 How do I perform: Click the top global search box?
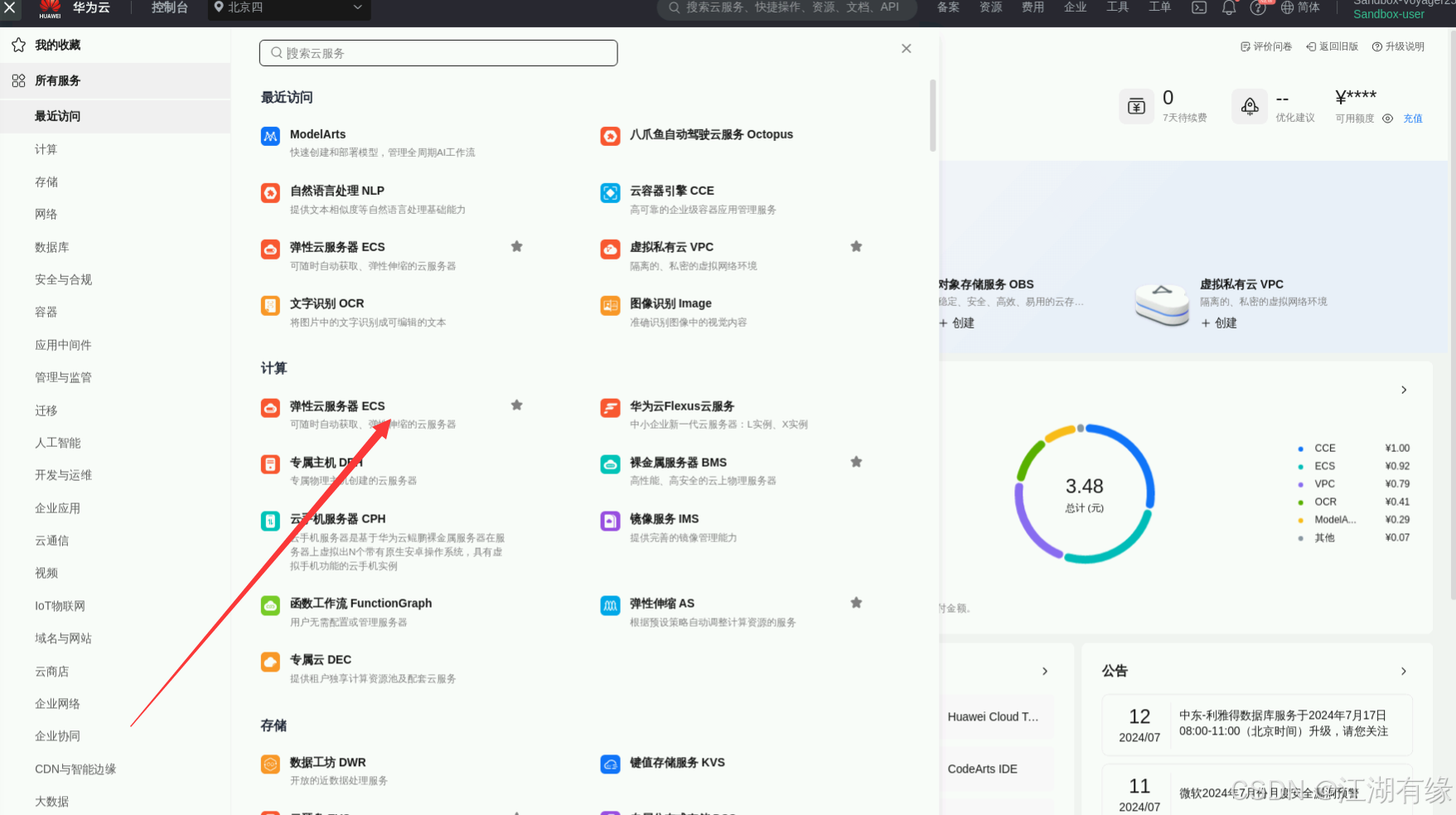(x=787, y=7)
